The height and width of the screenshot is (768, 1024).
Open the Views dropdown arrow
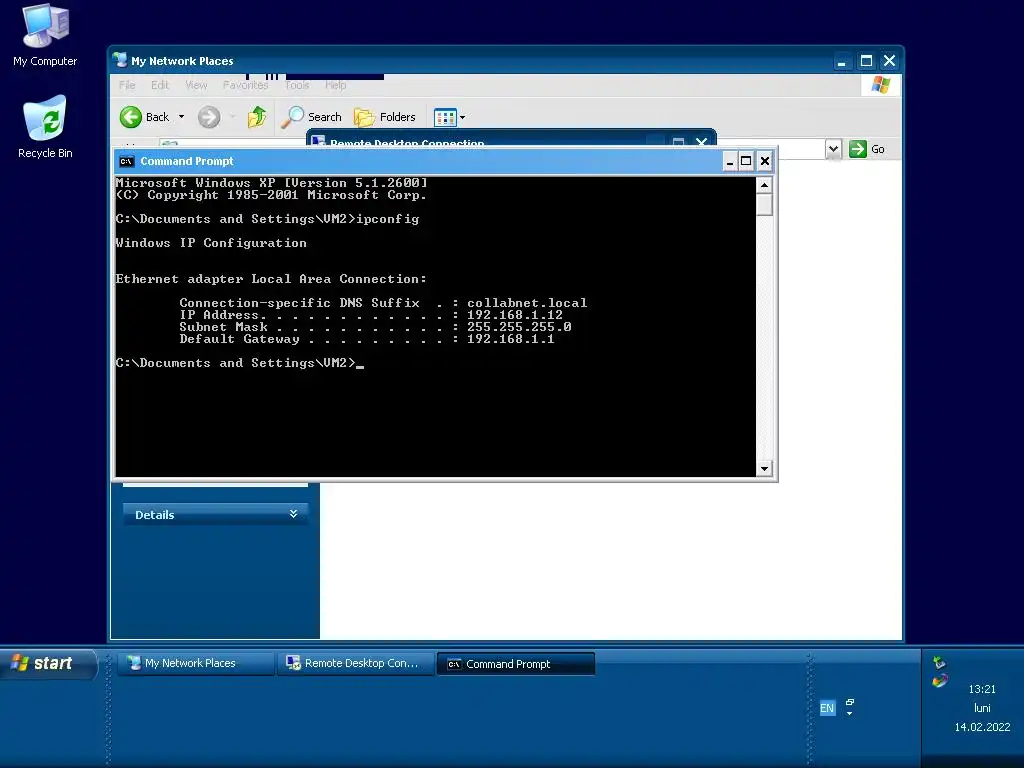pyautogui.click(x=462, y=118)
